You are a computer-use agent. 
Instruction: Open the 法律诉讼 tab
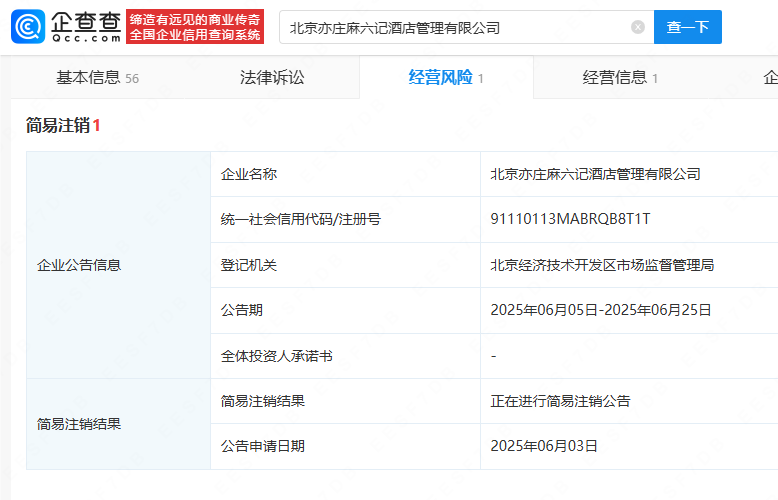[x=272, y=78]
